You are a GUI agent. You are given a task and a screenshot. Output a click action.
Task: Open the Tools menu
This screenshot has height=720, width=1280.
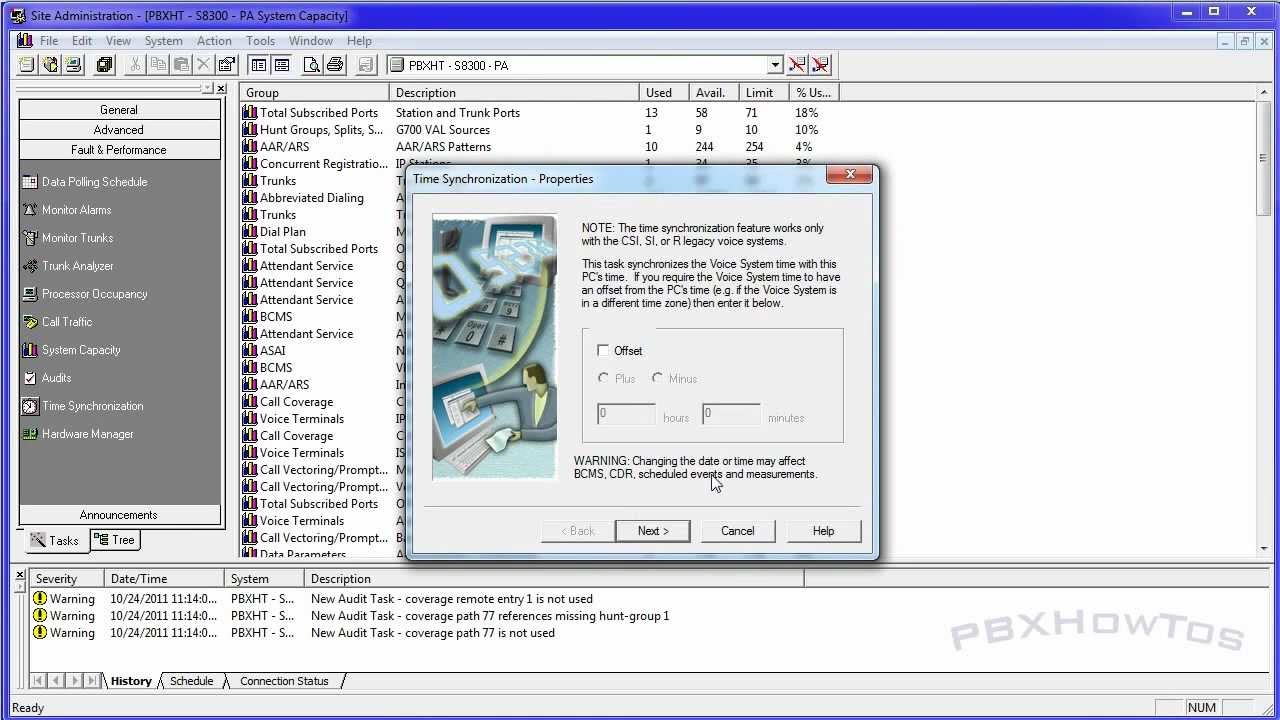pos(260,40)
